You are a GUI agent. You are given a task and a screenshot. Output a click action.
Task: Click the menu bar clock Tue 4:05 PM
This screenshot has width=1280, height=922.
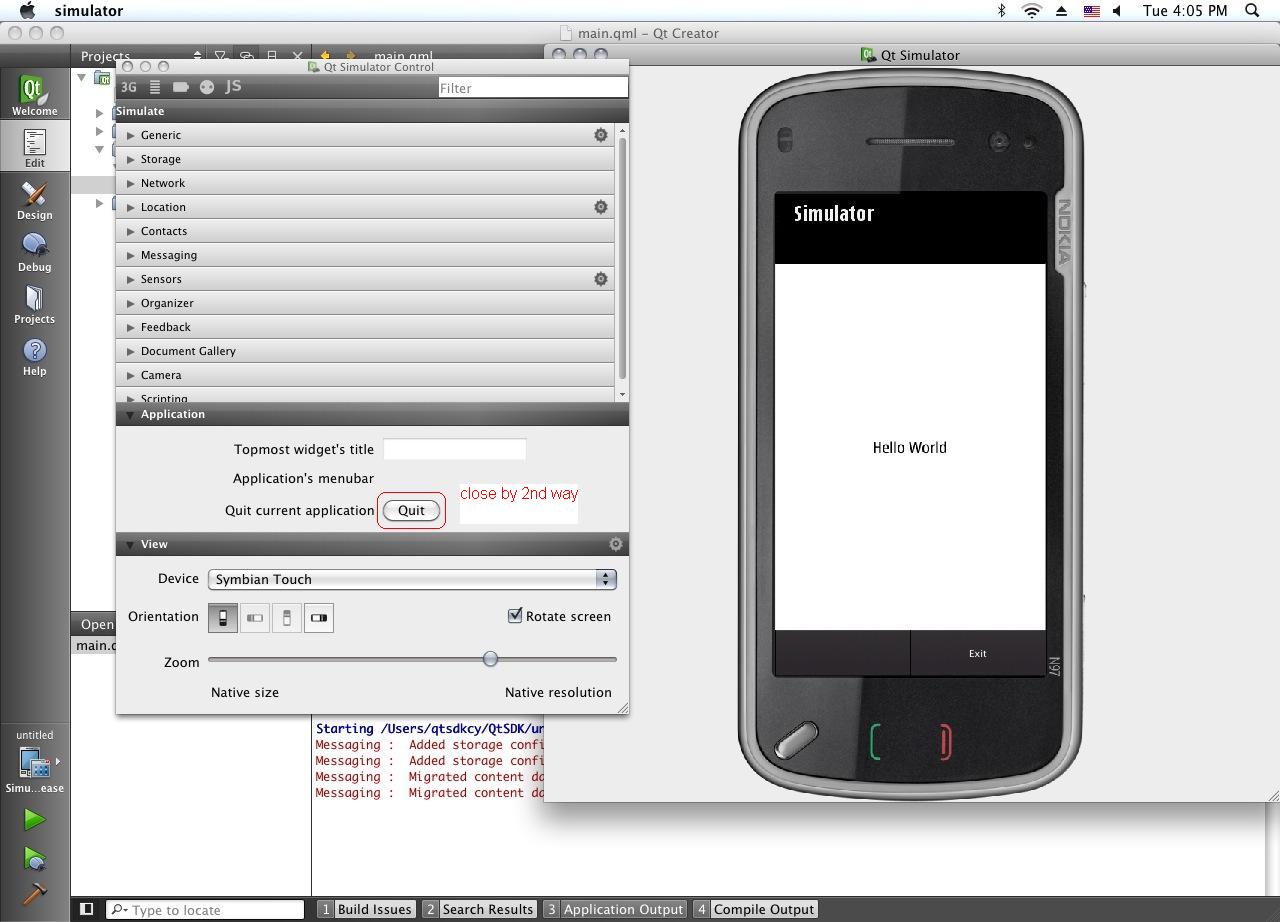pyautogui.click(x=1185, y=11)
